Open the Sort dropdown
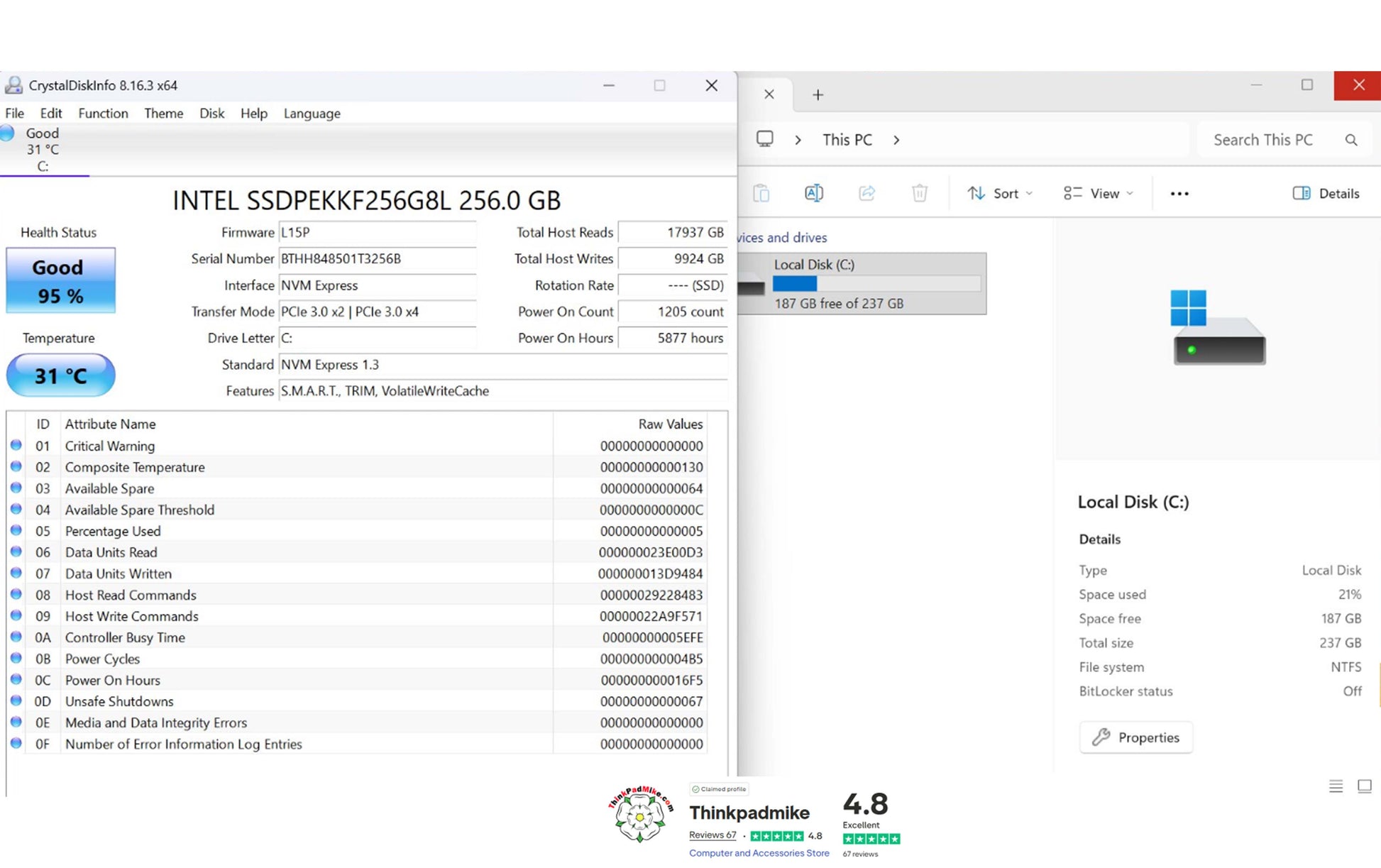The height and width of the screenshot is (868, 1381). tap(999, 193)
